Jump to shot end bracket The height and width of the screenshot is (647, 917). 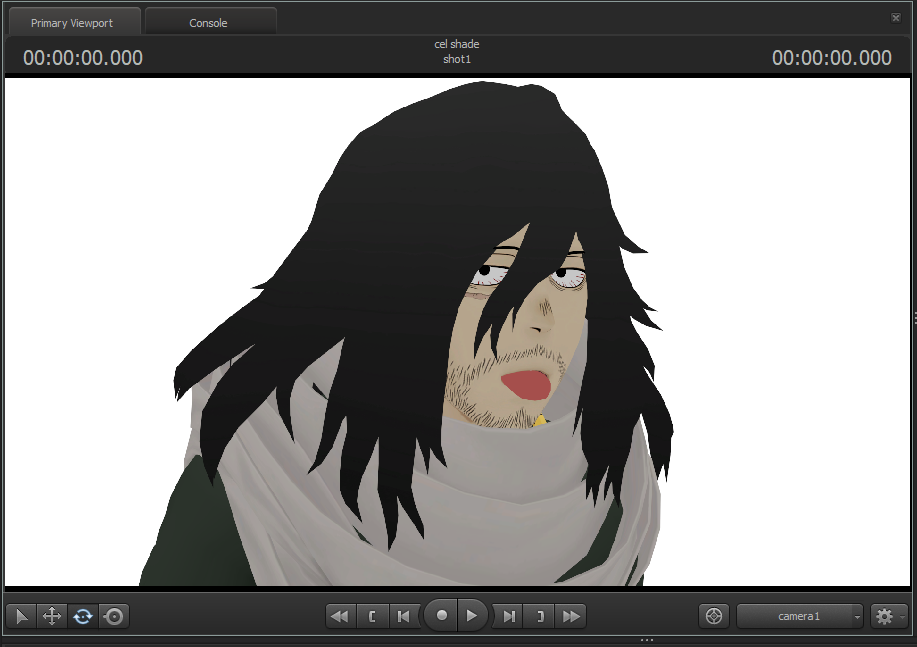coord(540,616)
